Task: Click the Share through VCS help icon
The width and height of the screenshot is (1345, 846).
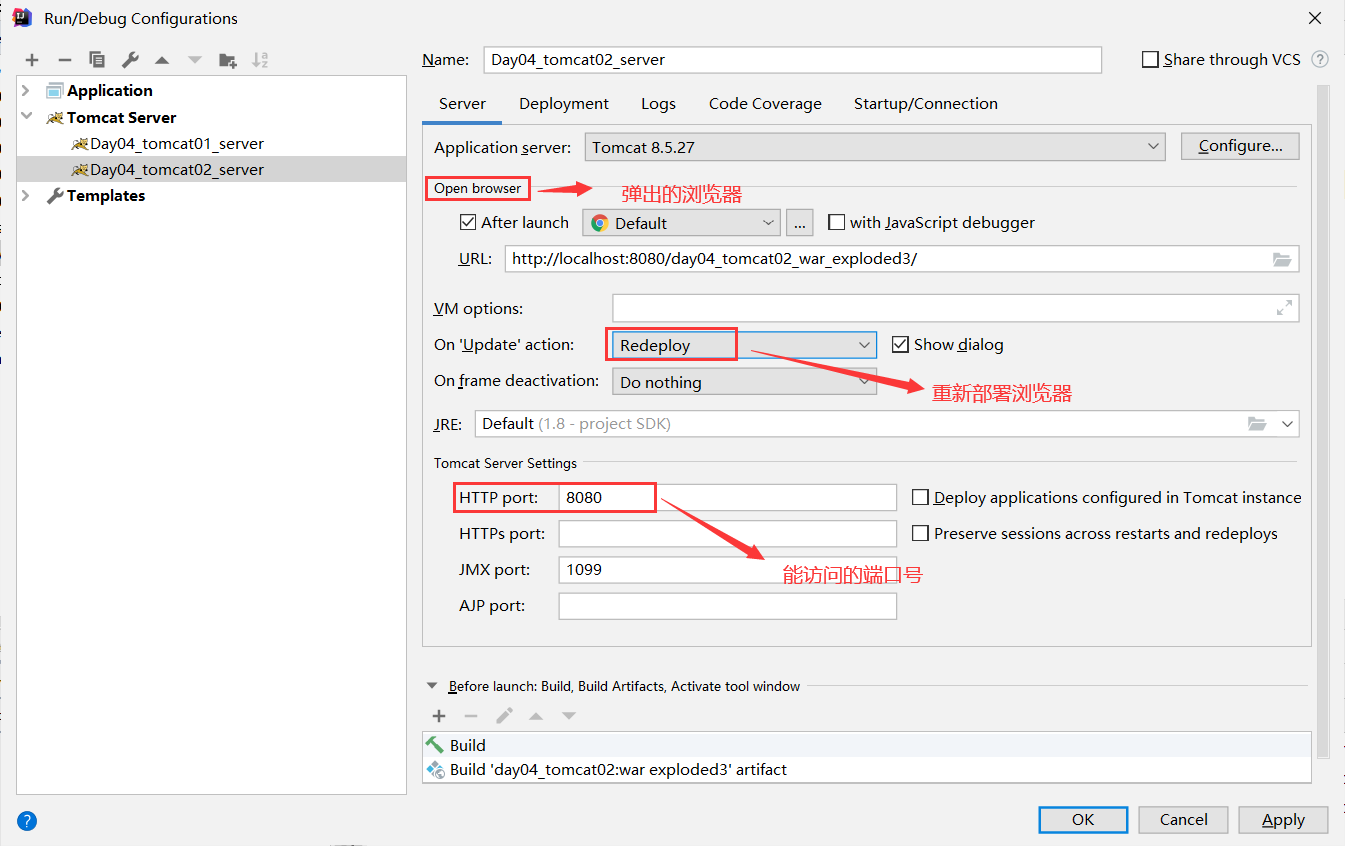Action: (1320, 59)
